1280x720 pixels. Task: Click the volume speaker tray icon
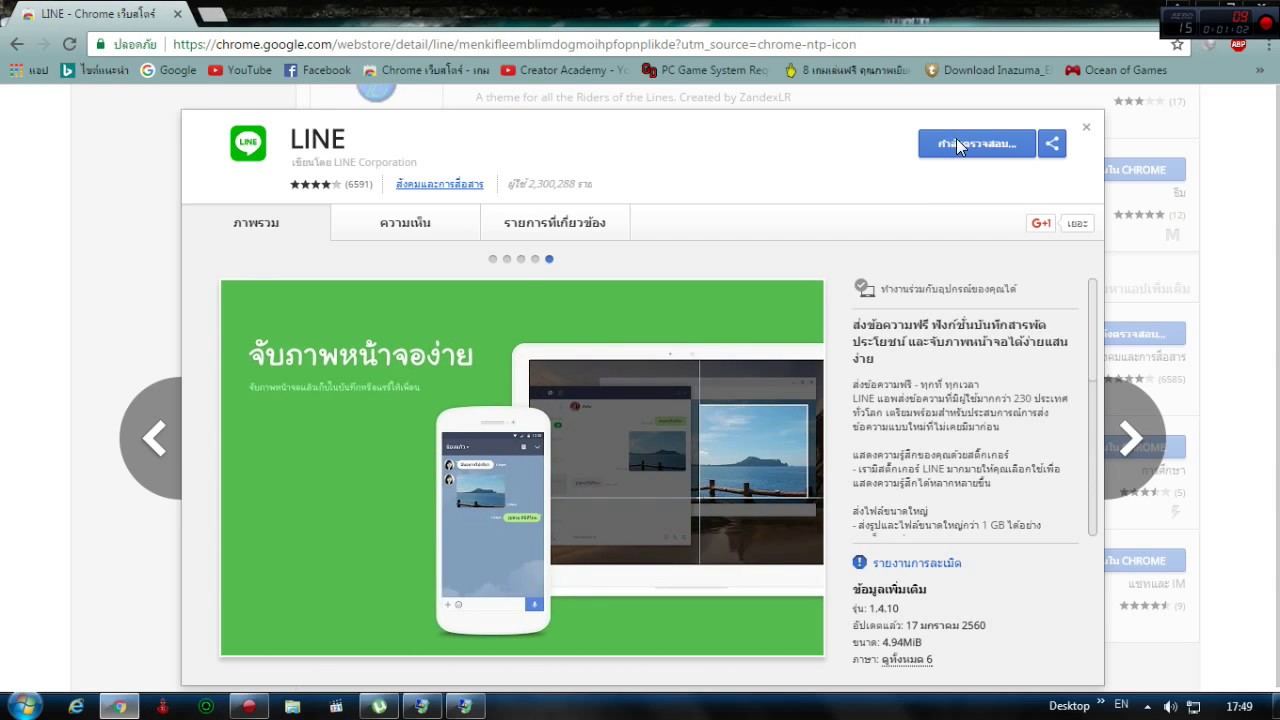(1170, 706)
